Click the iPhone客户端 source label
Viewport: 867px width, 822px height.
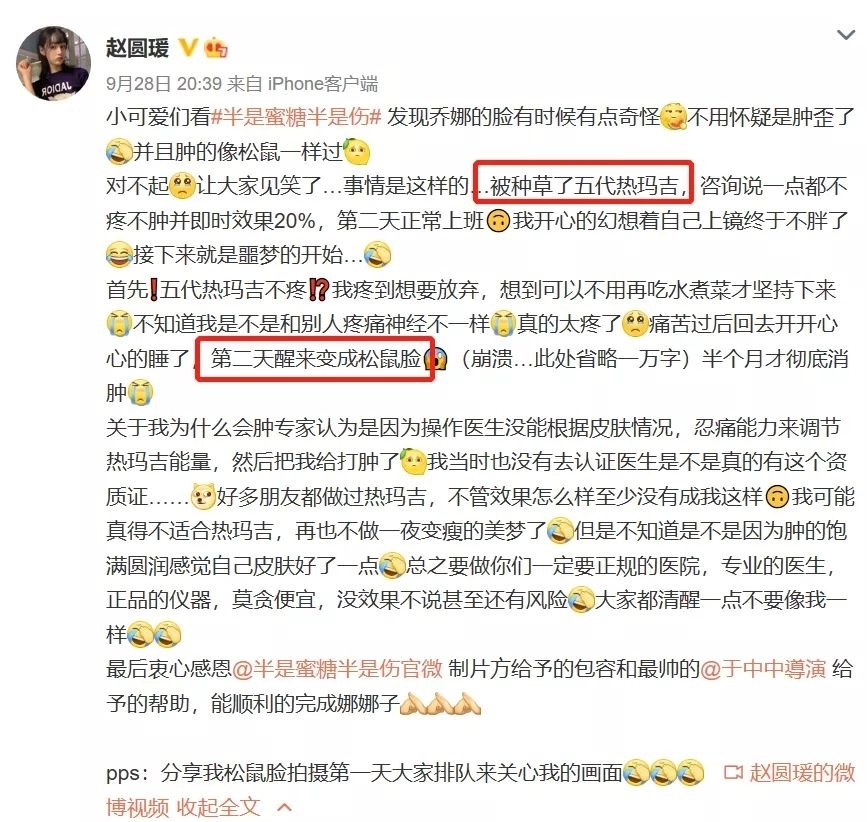coord(323,84)
